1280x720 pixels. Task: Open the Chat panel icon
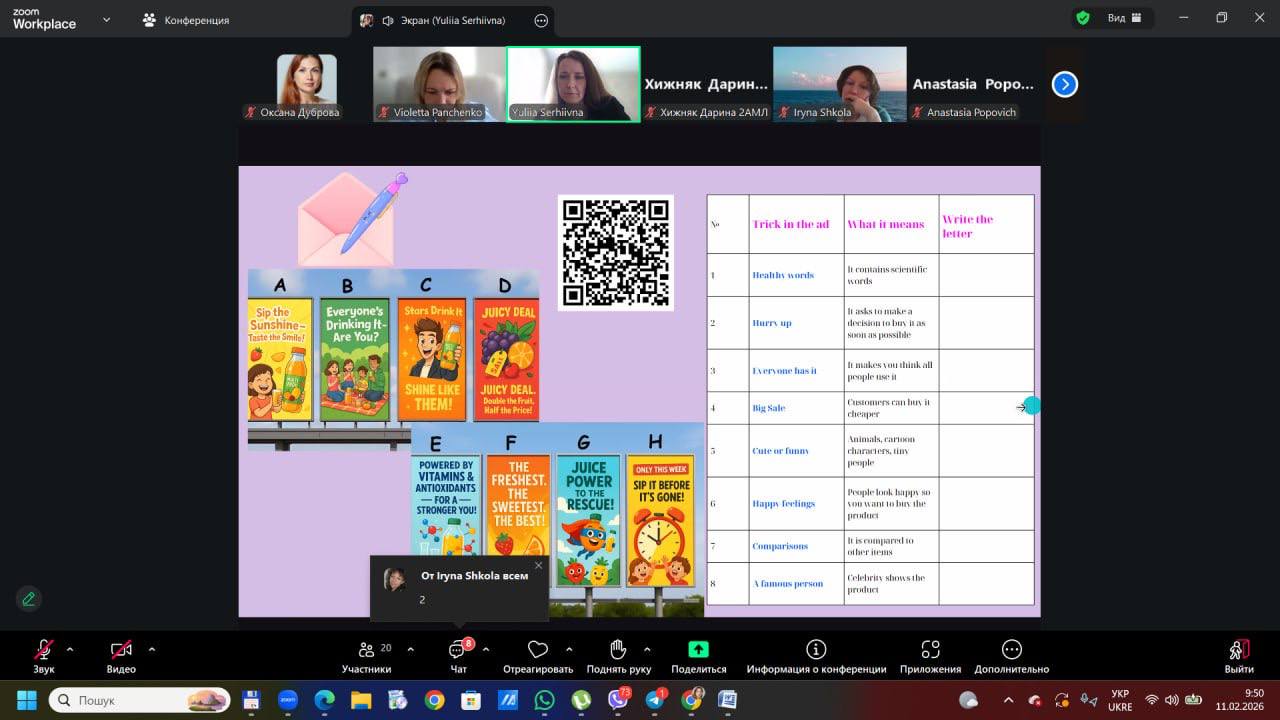coord(458,650)
